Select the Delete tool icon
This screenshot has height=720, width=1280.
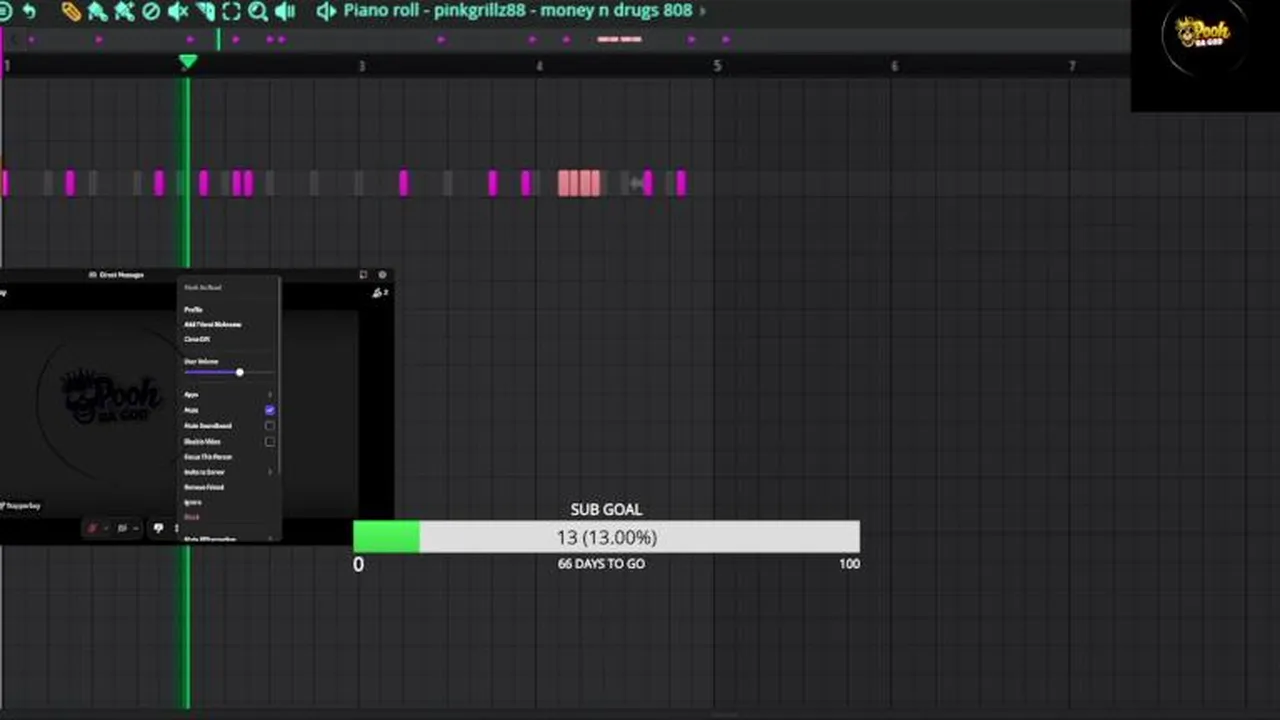tap(151, 11)
